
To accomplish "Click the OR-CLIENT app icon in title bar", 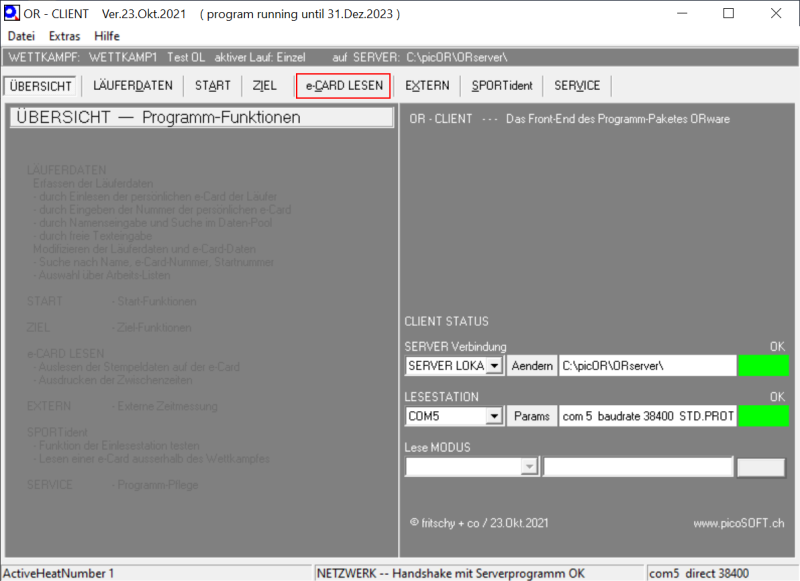I will point(14,13).
